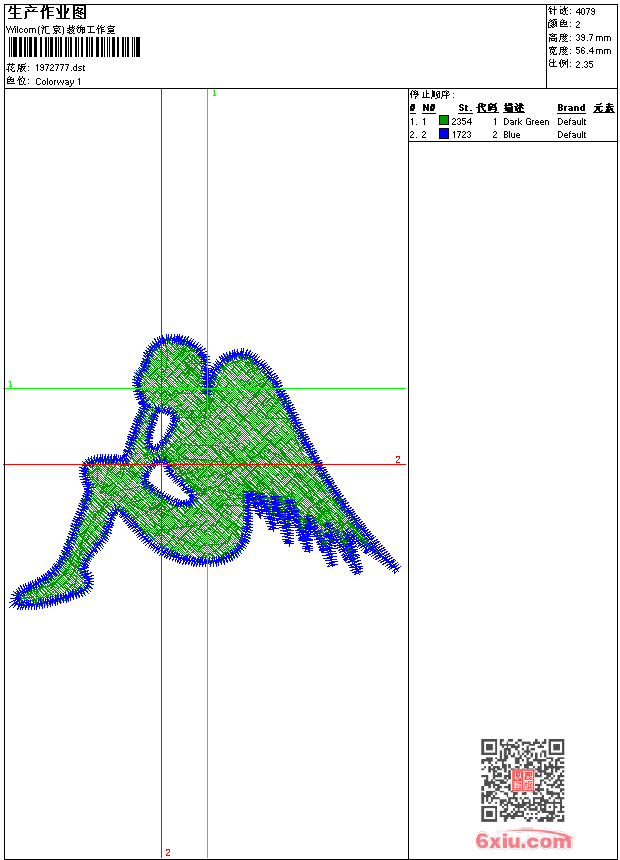Click the red marker 2 at bottom of canvas
Image resolution: width=620 pixels, height=860 pixels.
[x=167, y=852]
